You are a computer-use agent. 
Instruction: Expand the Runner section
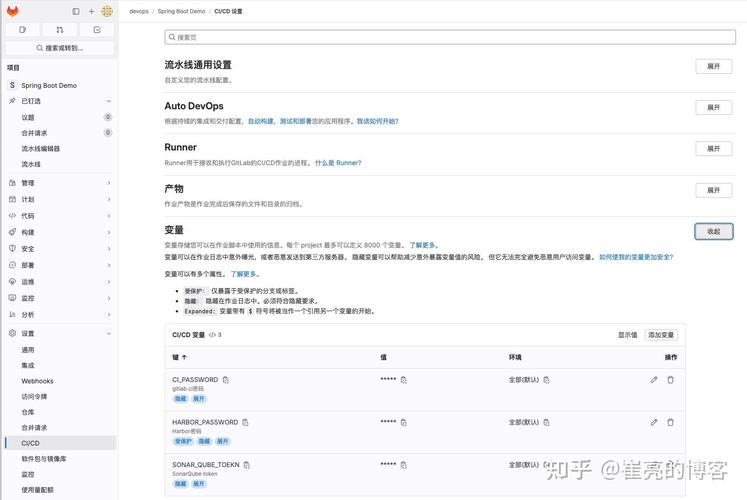713,149
